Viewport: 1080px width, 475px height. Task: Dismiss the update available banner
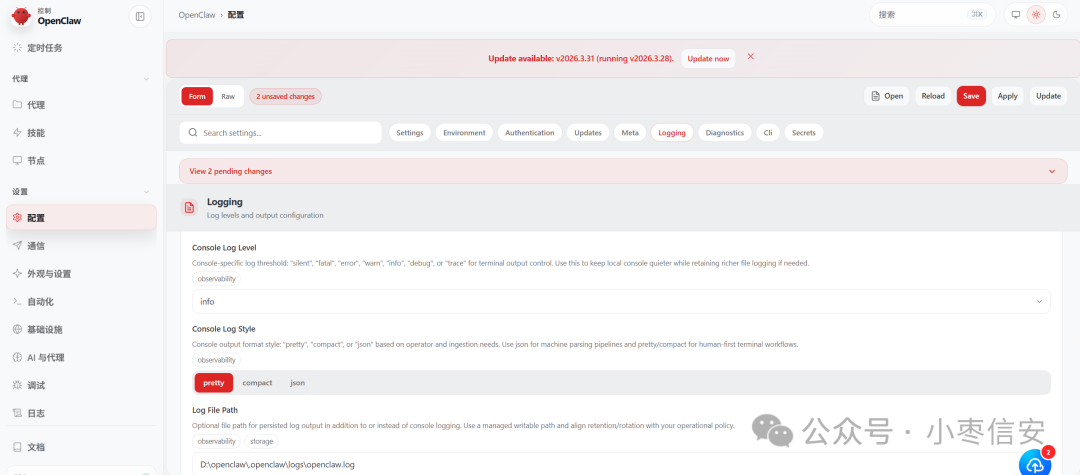tap(751, 56)
